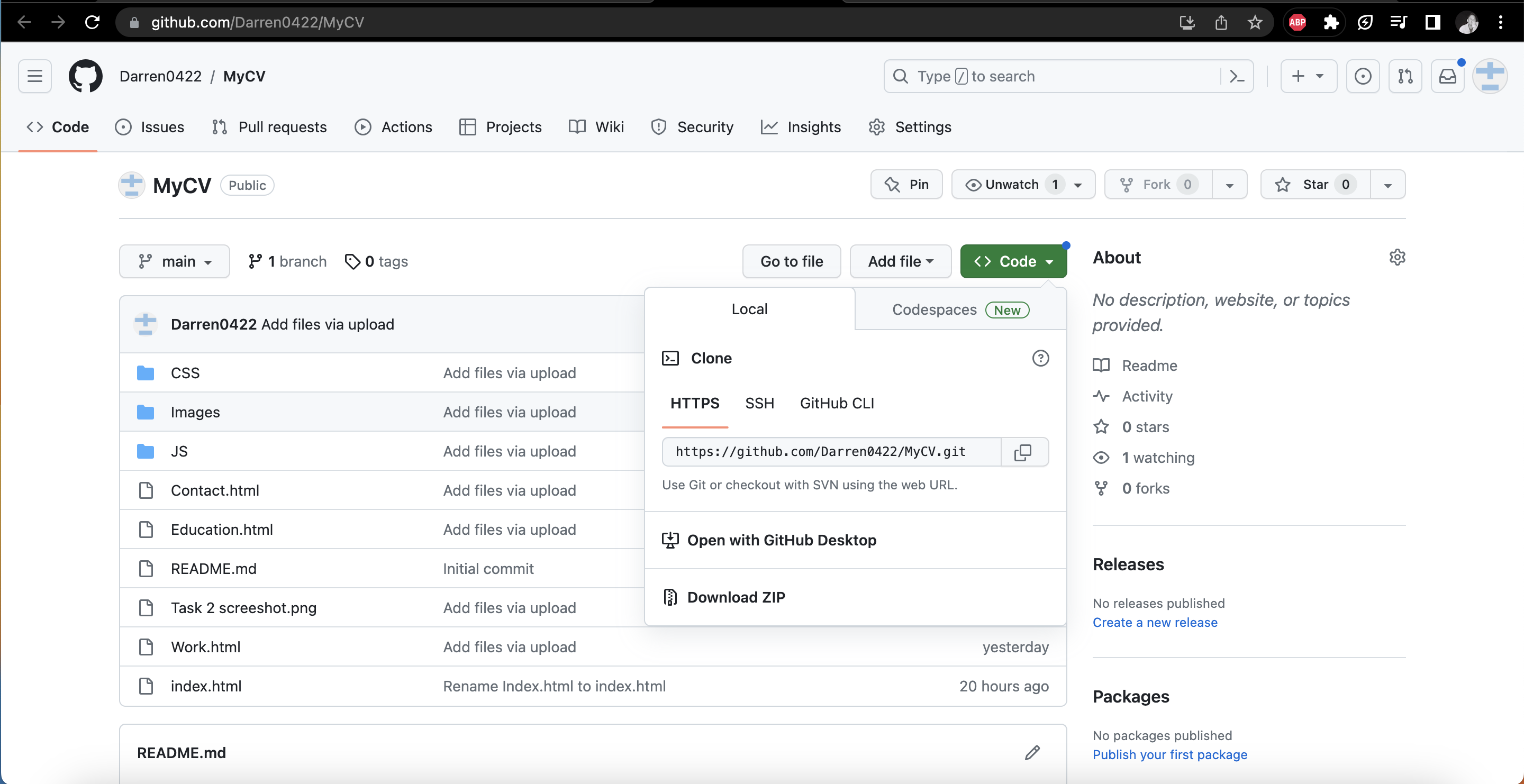Open your GitHub notifications inbox

(x=1448, y=76)
